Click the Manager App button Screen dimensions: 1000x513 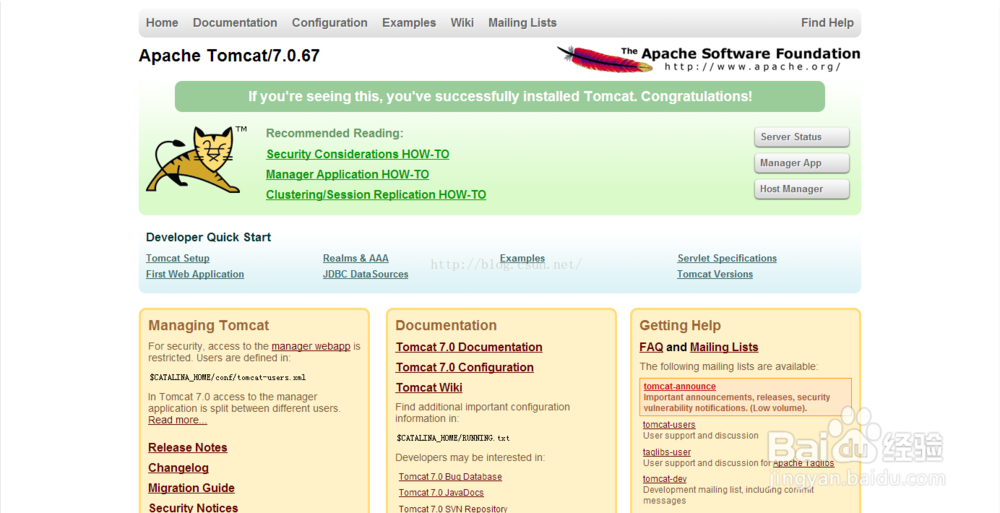tap(802, 163)
